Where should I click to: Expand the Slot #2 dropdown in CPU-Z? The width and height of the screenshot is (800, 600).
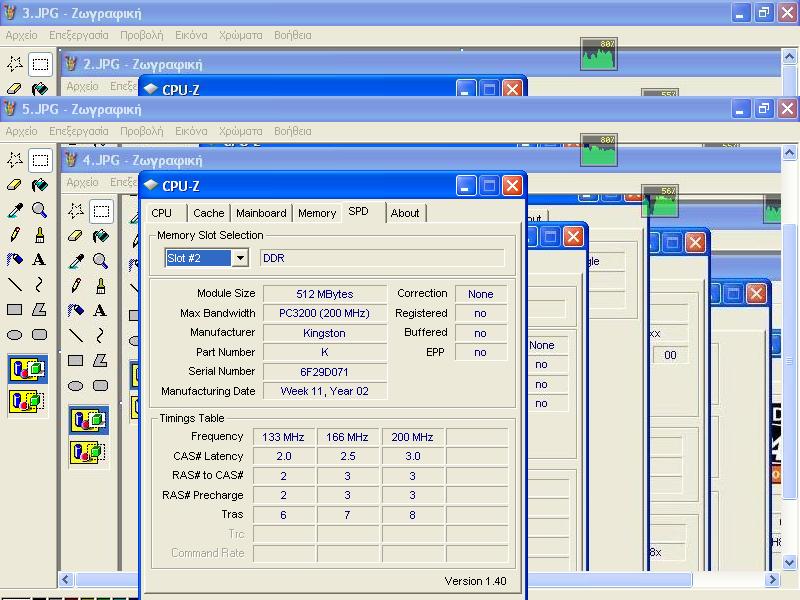[x=240, y=258]
